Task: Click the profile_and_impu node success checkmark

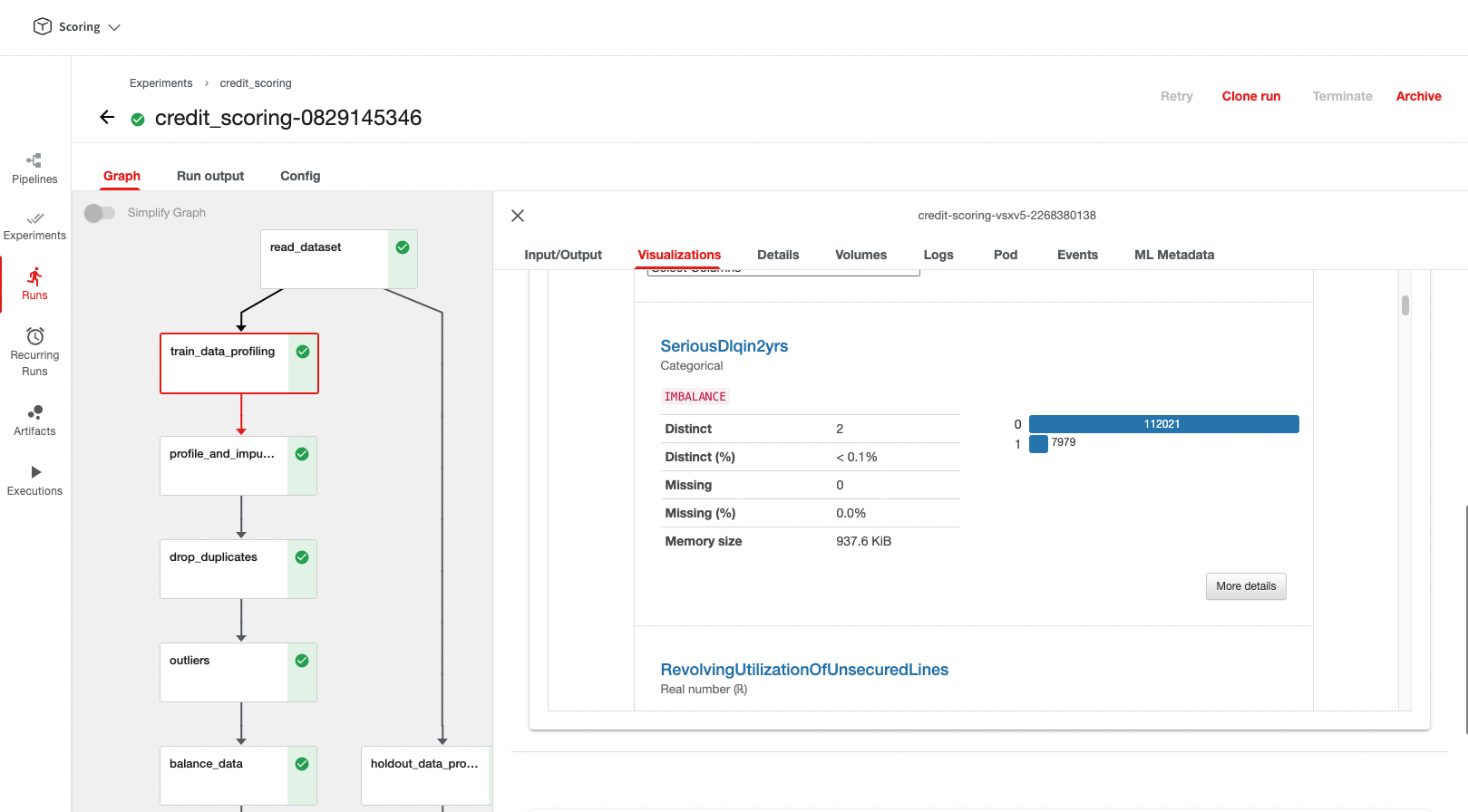Action: tap(302, 454)
